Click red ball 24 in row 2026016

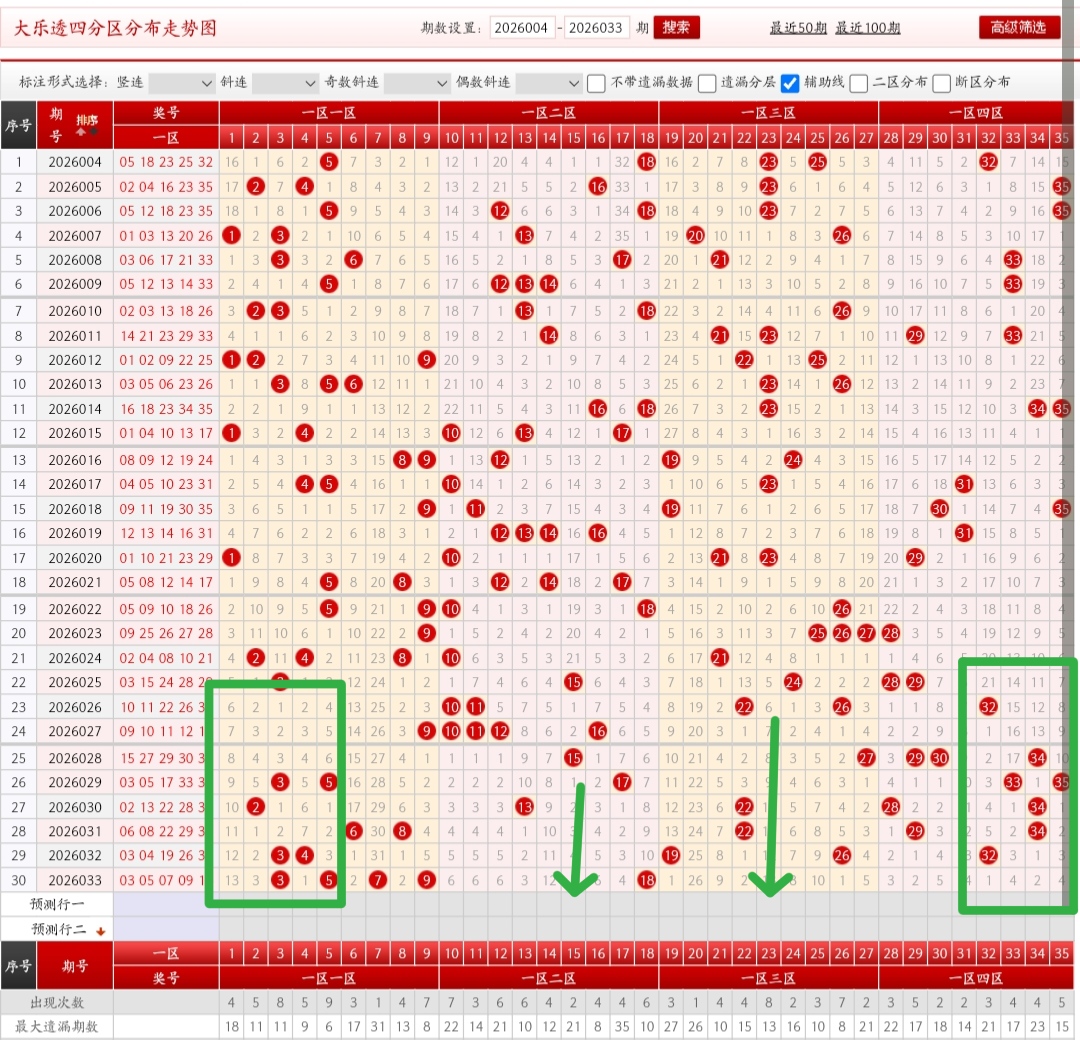793,459
